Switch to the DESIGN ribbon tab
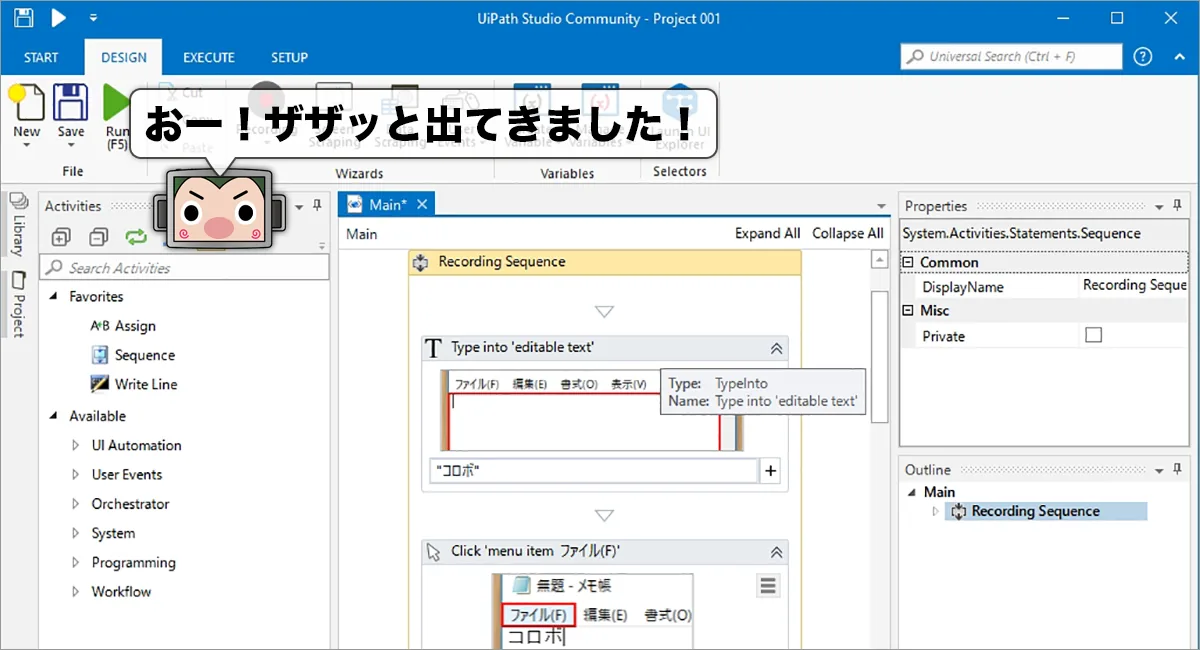The image size is (1200, 650). point(124,57)
